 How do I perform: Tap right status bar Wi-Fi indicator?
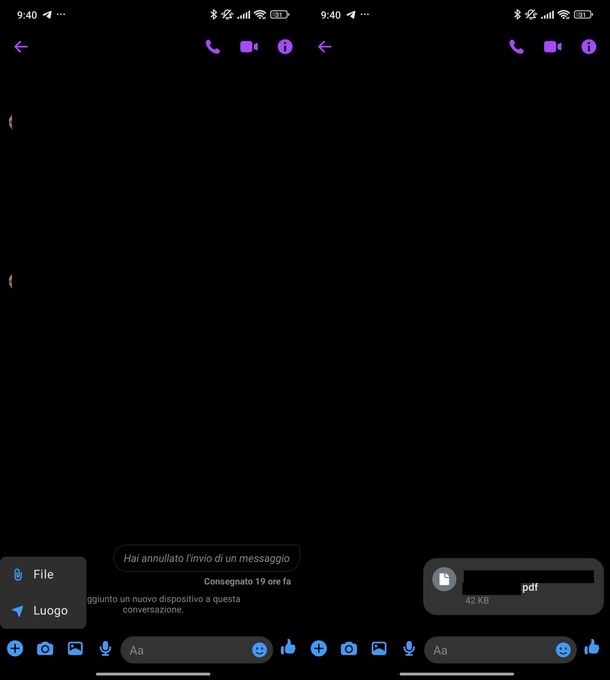tap(564, 15)
